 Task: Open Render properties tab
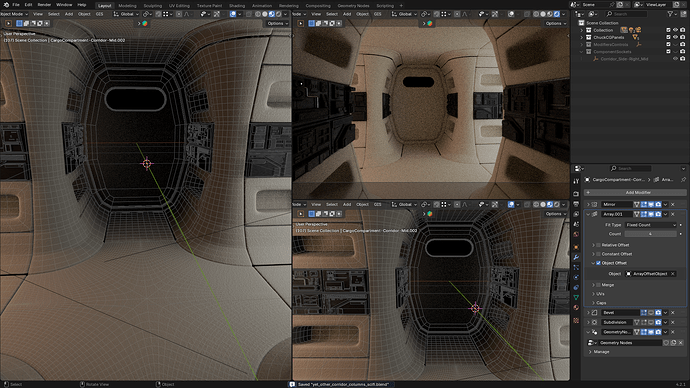point(576,194)
